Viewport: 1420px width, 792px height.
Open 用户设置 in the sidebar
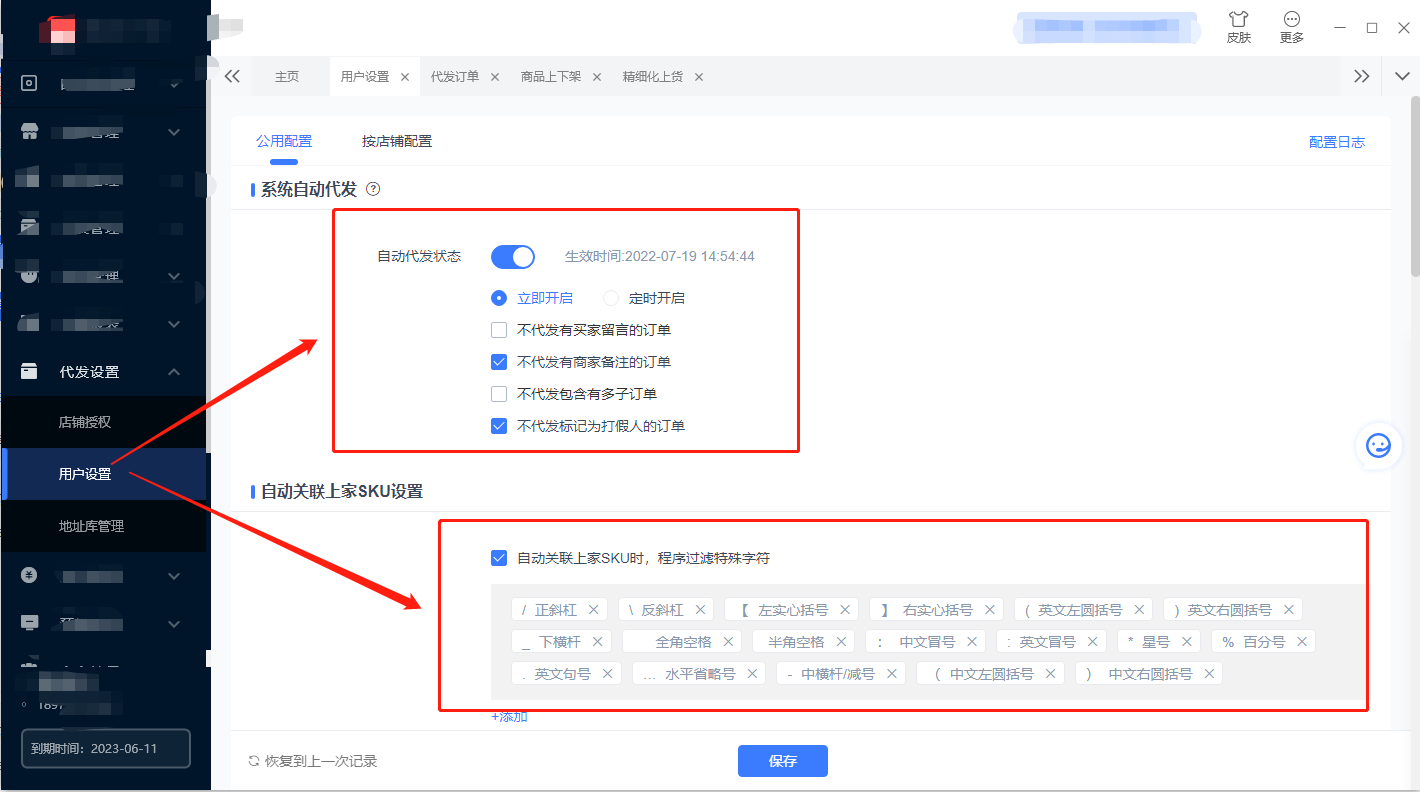(x=85, y=474)
